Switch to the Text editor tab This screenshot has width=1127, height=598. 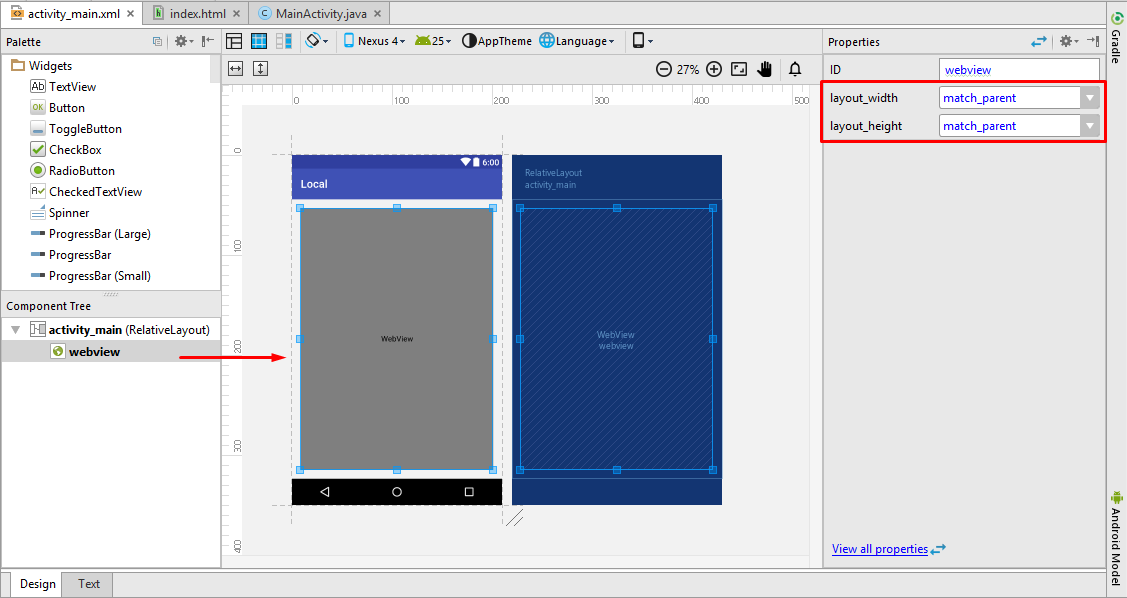(x=88, y=584)
